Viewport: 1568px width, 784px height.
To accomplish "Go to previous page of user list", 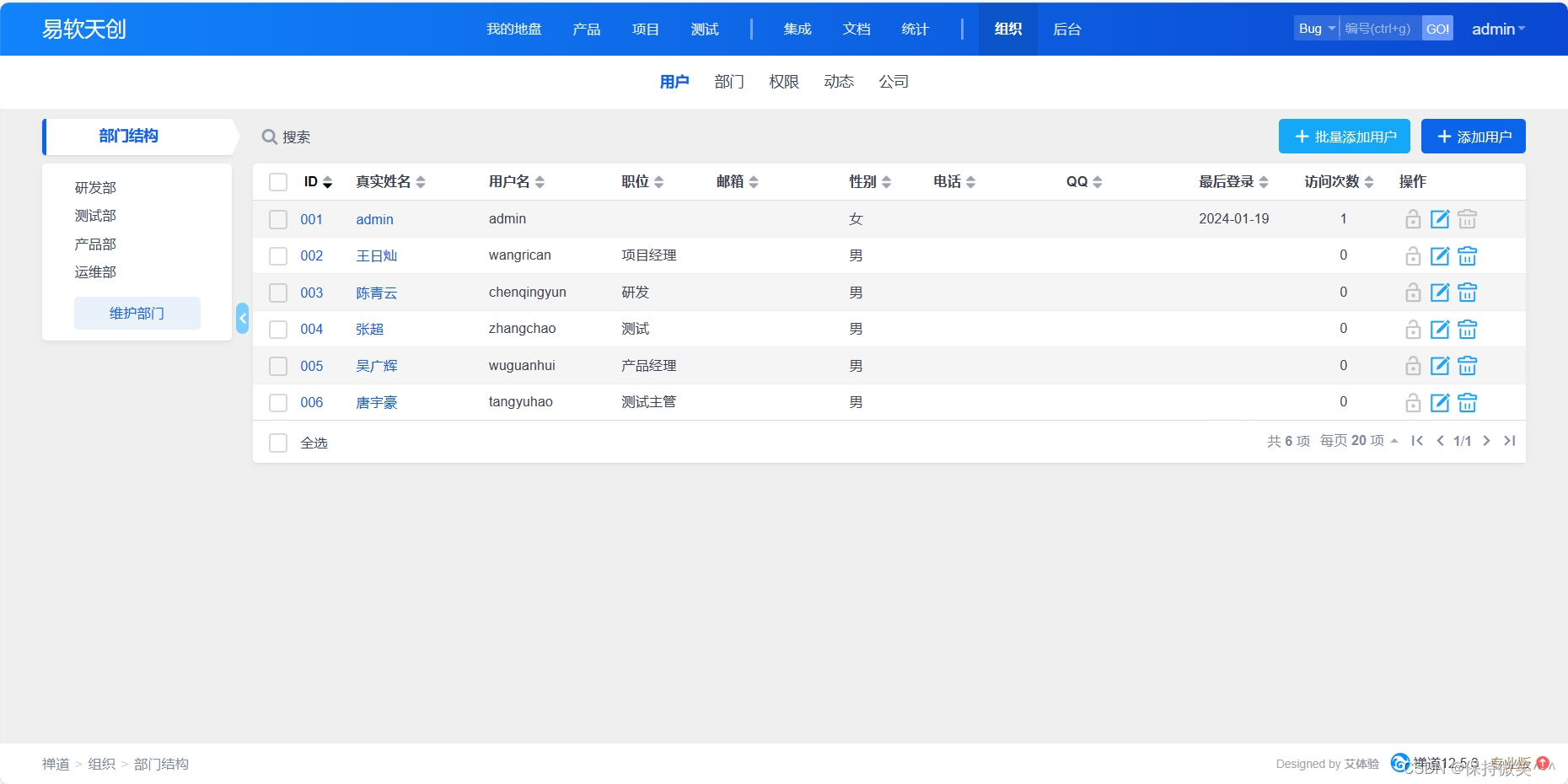I will coord(1440,441).
